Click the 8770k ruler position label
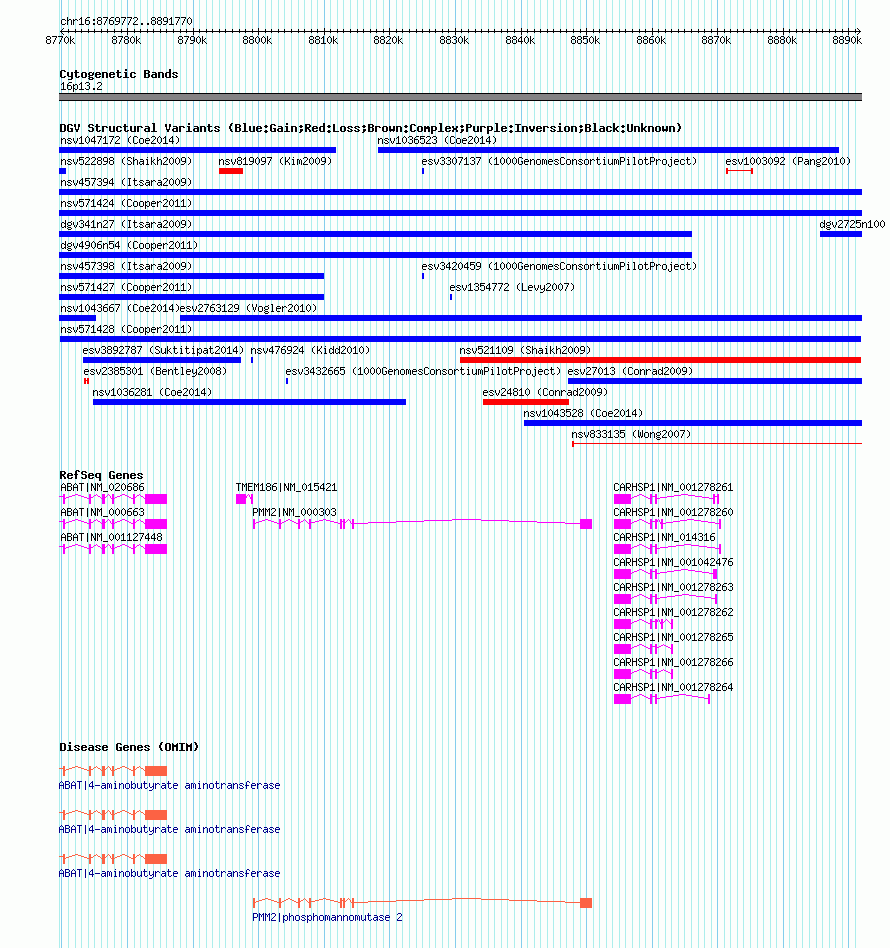This screenshot has height=948, width=890. click(60, 41)
